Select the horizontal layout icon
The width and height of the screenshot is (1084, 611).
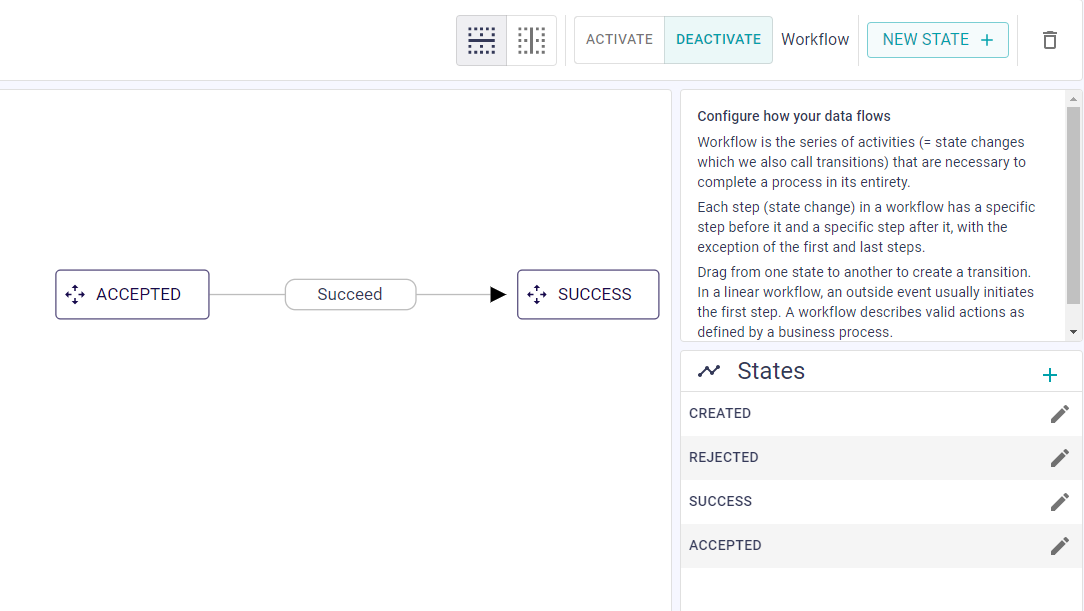click(481, 40)
